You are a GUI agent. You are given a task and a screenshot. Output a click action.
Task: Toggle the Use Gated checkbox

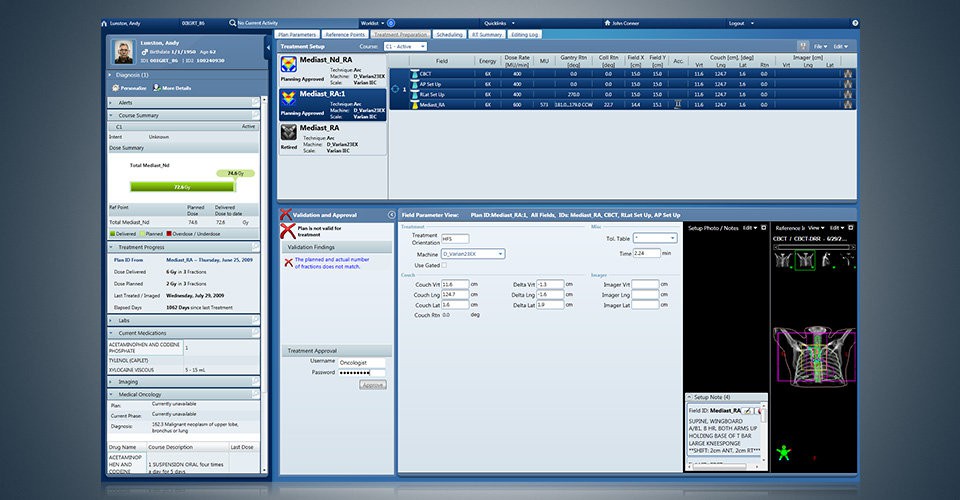444,266
